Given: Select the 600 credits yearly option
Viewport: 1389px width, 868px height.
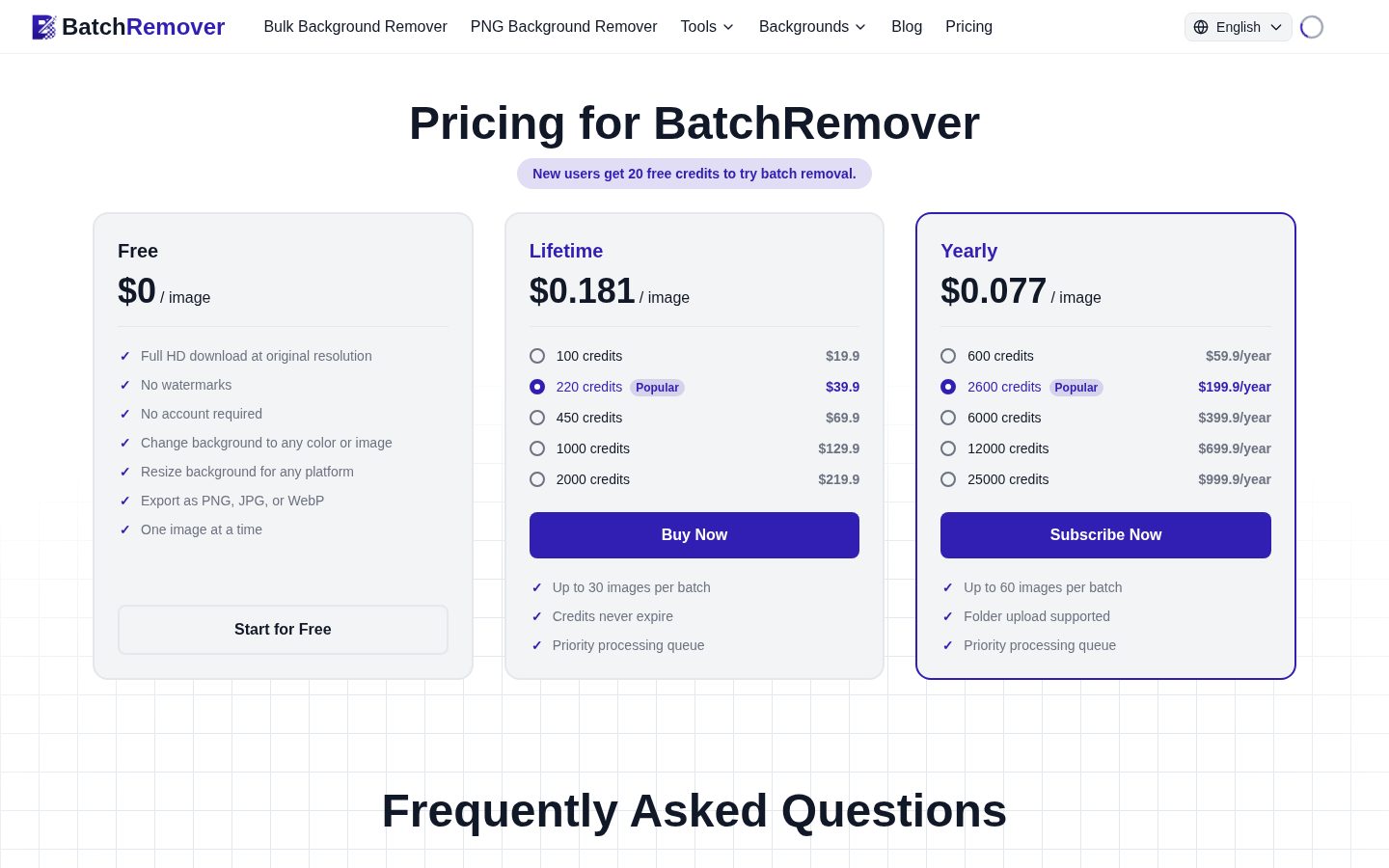Looking at the screenshot, I should 948,356.
